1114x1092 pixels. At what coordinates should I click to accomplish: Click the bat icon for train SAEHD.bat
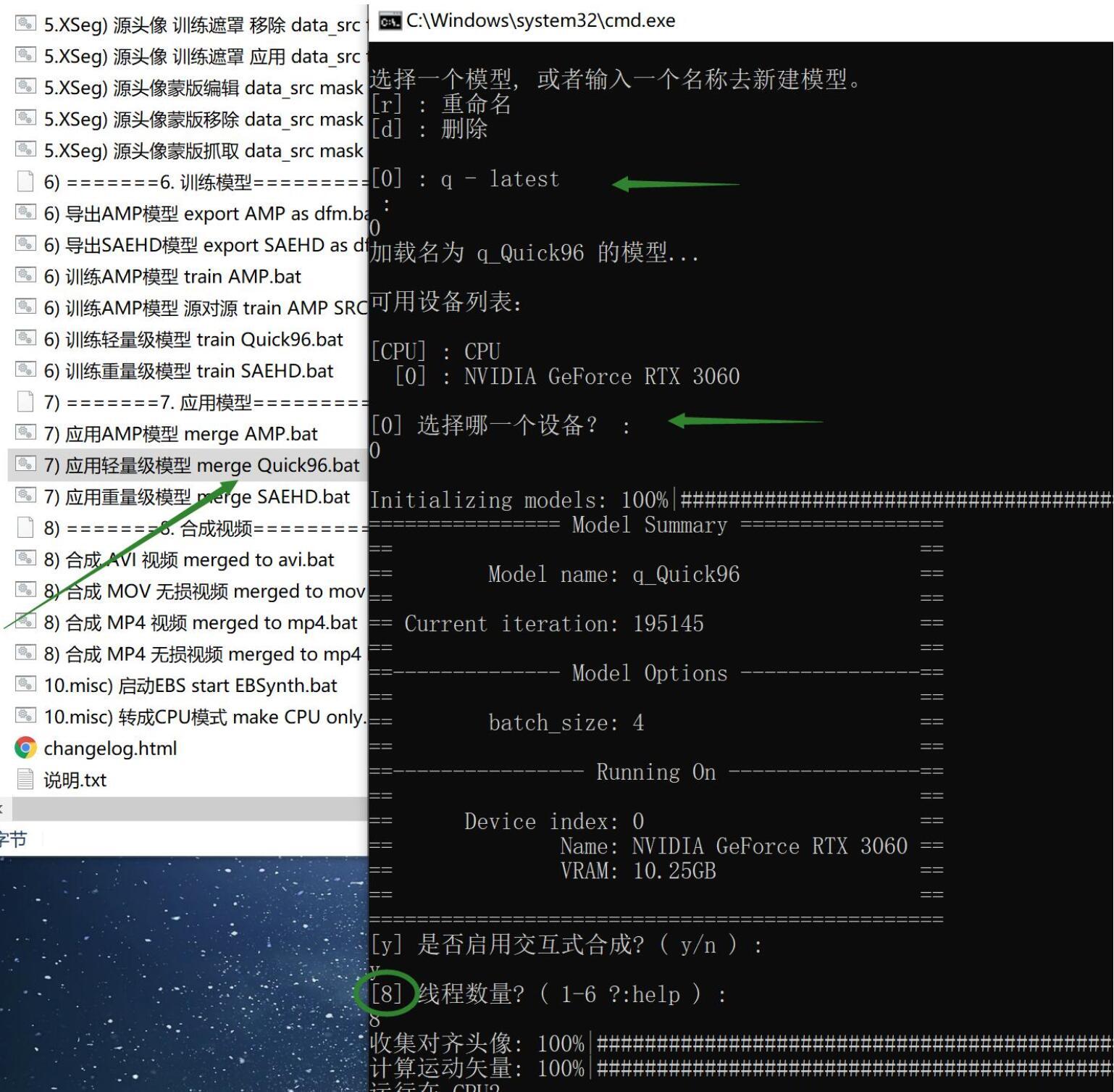(x=25, y=370)
